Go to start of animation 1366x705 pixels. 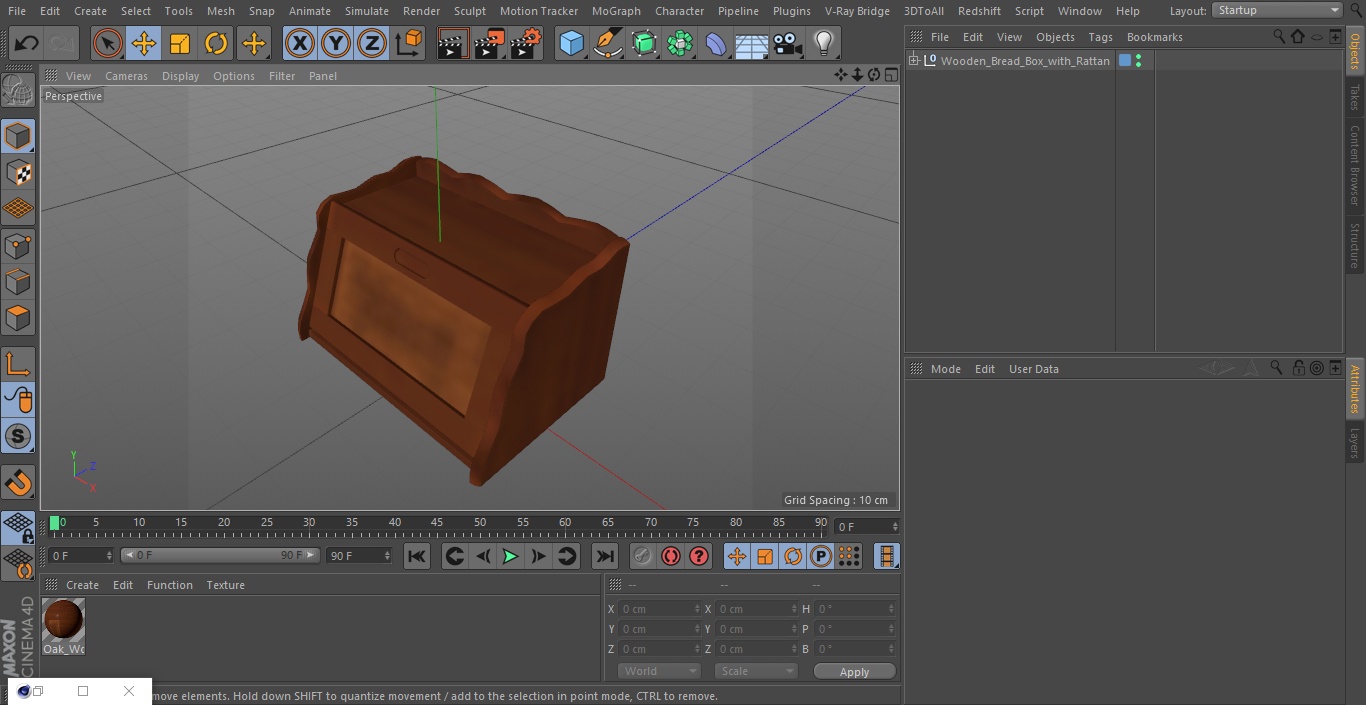pyautogui.click(x=417, y=556)
